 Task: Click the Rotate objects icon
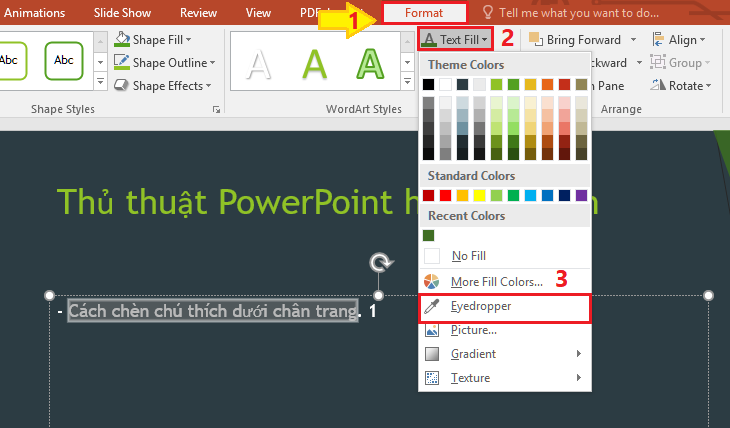point(658,85)
